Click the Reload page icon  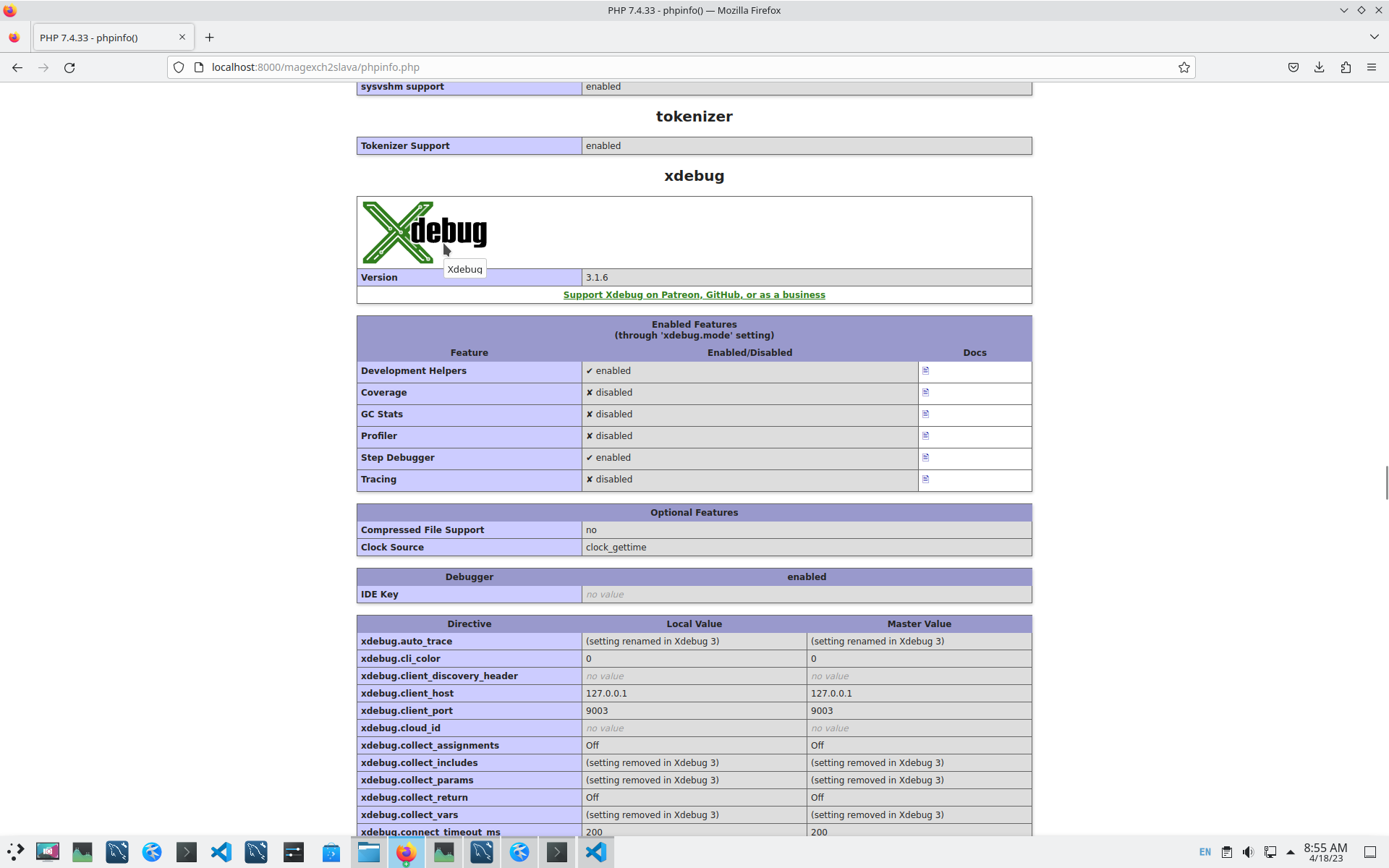tap(69, 67)
